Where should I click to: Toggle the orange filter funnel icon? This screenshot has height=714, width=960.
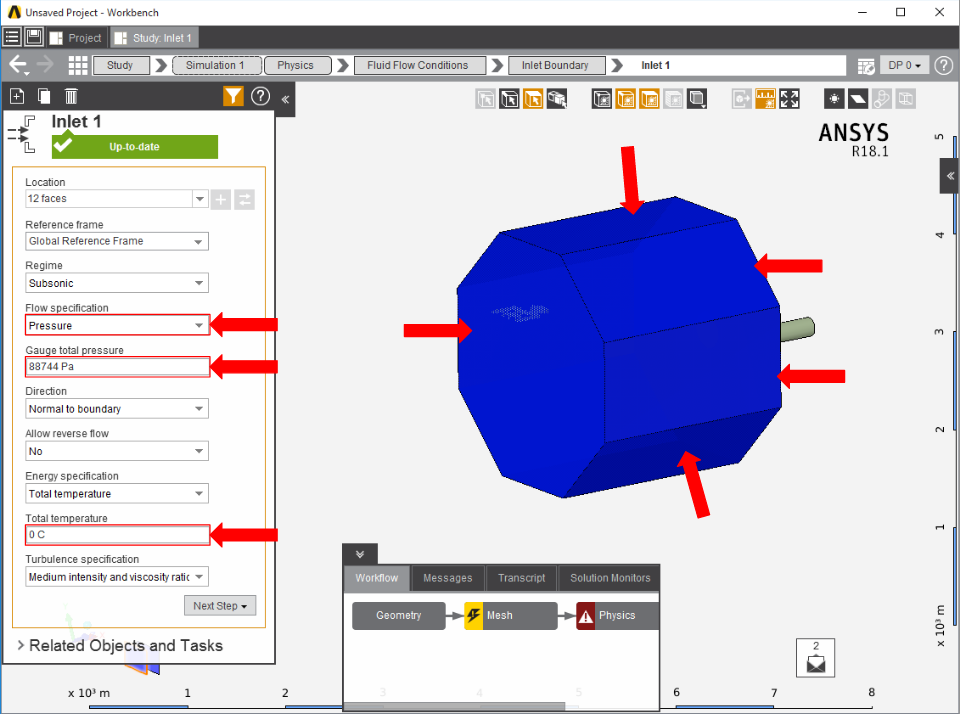[233, 96]
